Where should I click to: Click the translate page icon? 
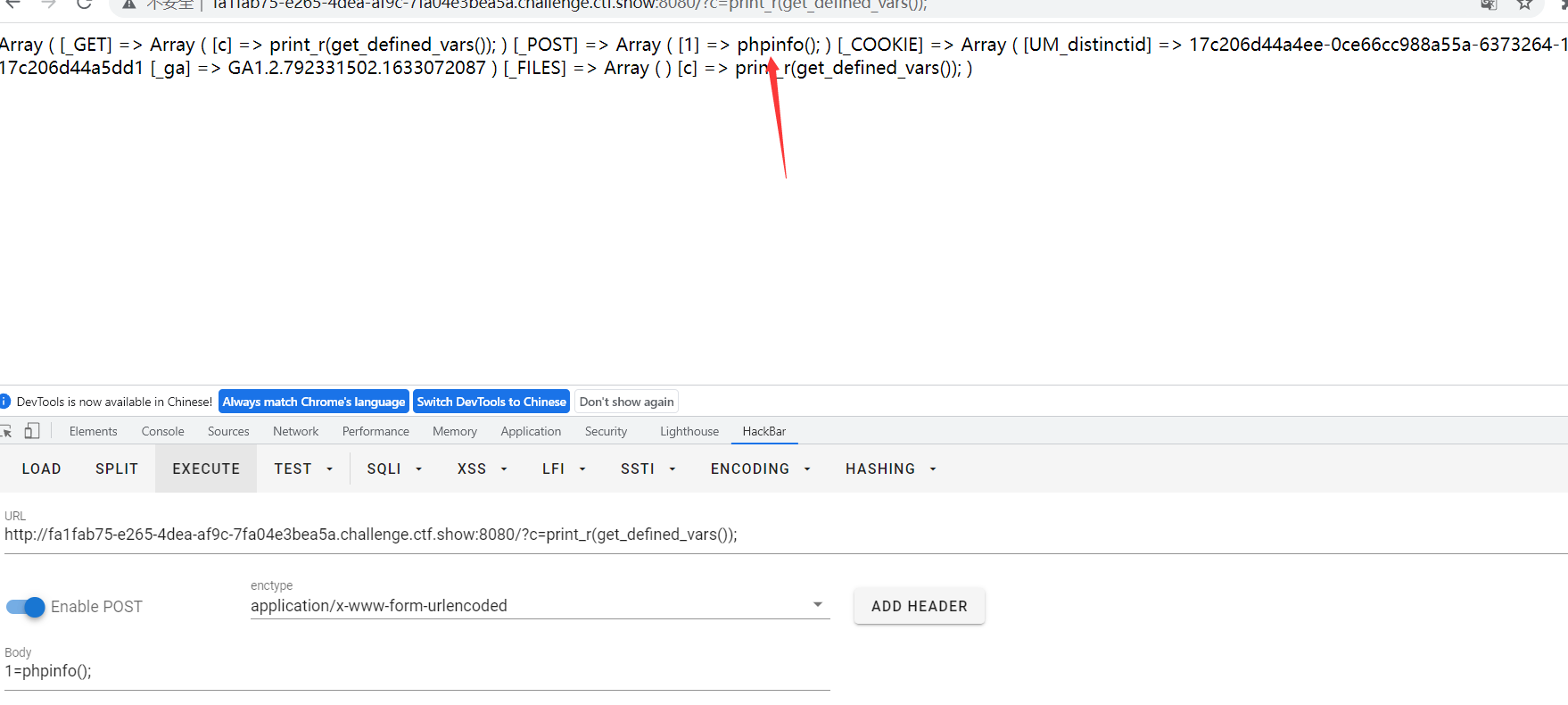coord(1489,4)
